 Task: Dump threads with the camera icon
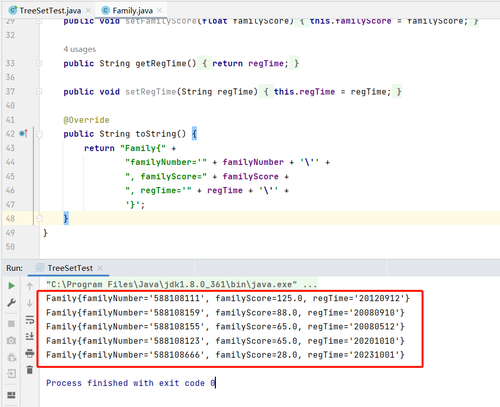[11, 340]
